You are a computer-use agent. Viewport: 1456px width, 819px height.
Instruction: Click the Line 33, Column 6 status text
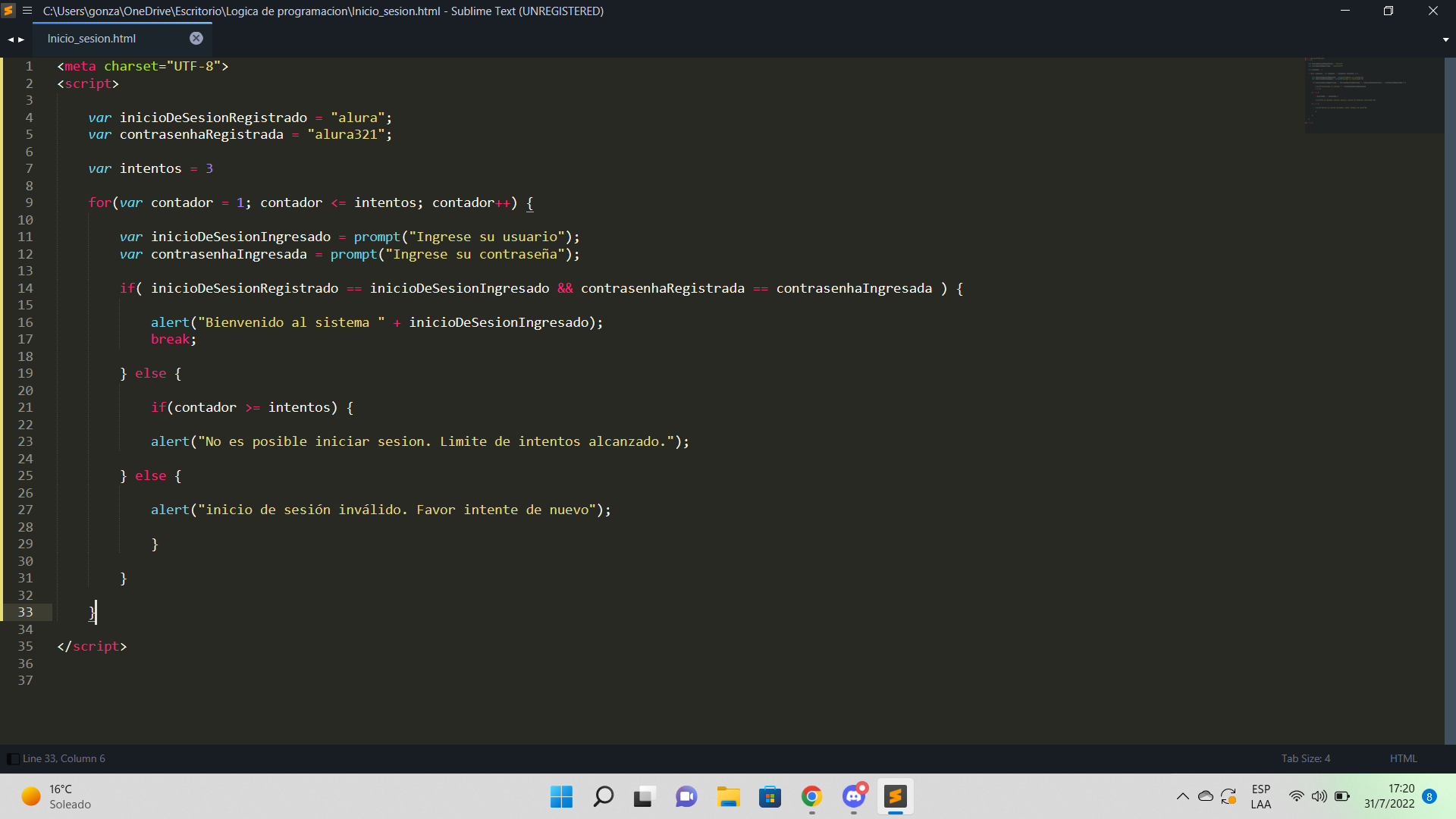coord(64,758)
